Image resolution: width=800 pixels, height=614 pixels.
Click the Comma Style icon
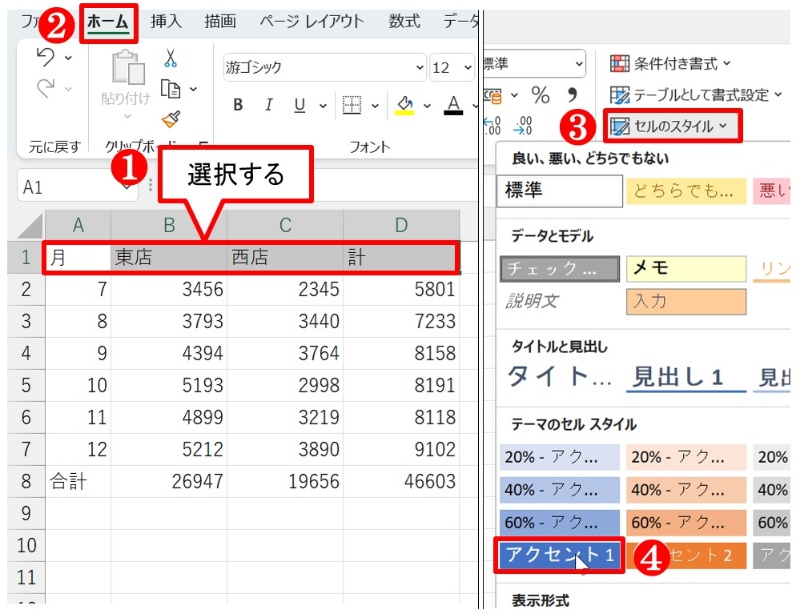[572, 95]
